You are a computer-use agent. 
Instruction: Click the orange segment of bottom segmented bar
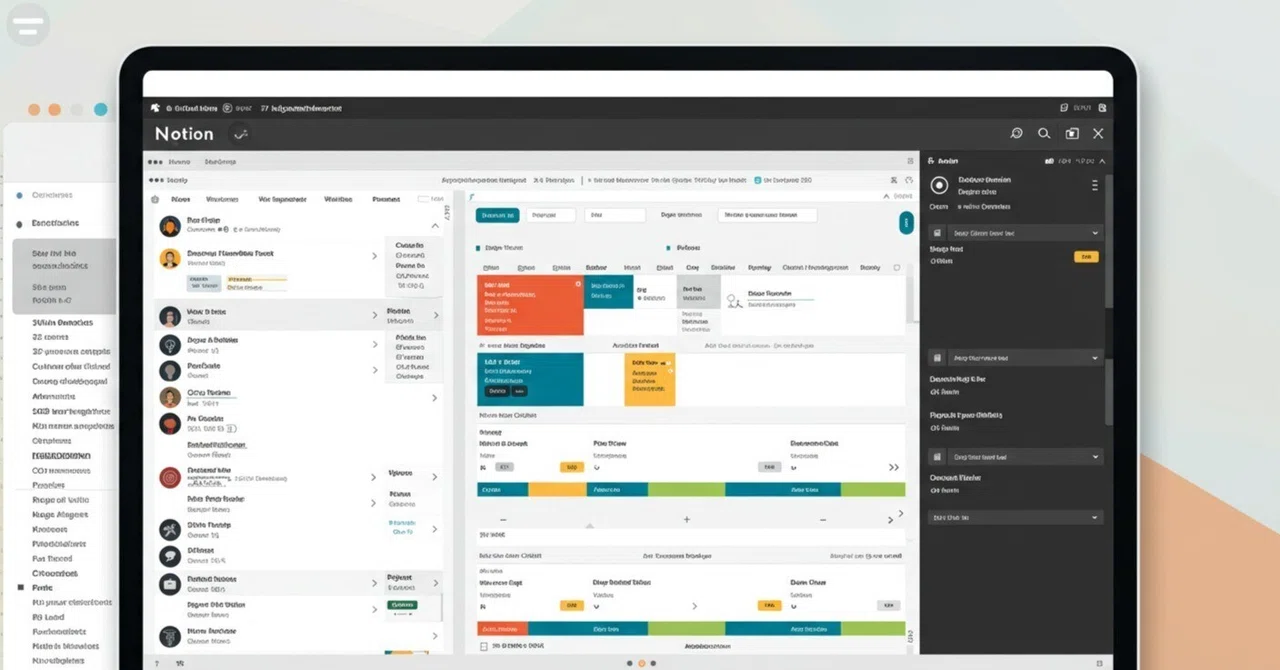tap(503, 629)
